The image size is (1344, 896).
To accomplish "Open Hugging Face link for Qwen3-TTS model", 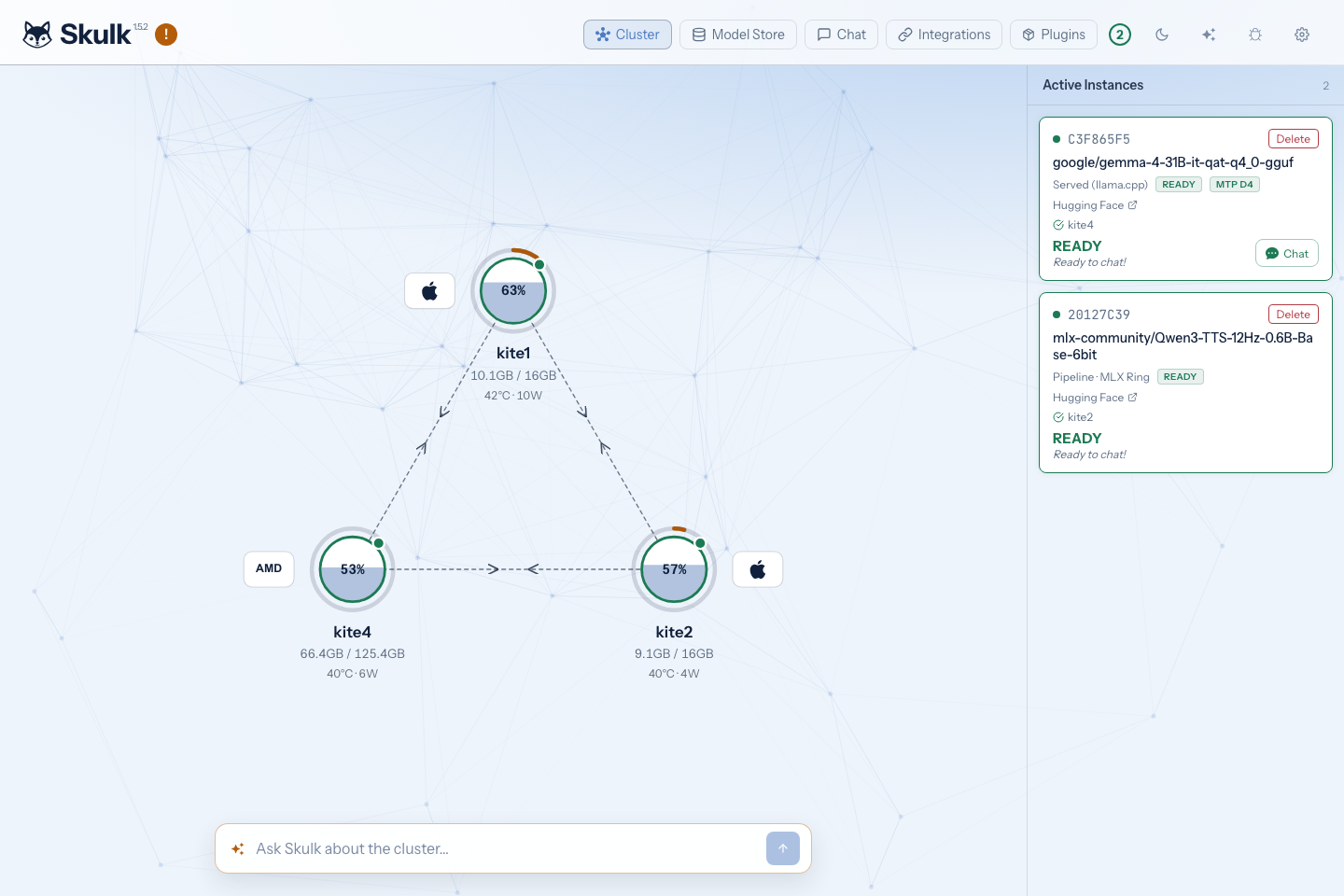I will point(1095,398).
